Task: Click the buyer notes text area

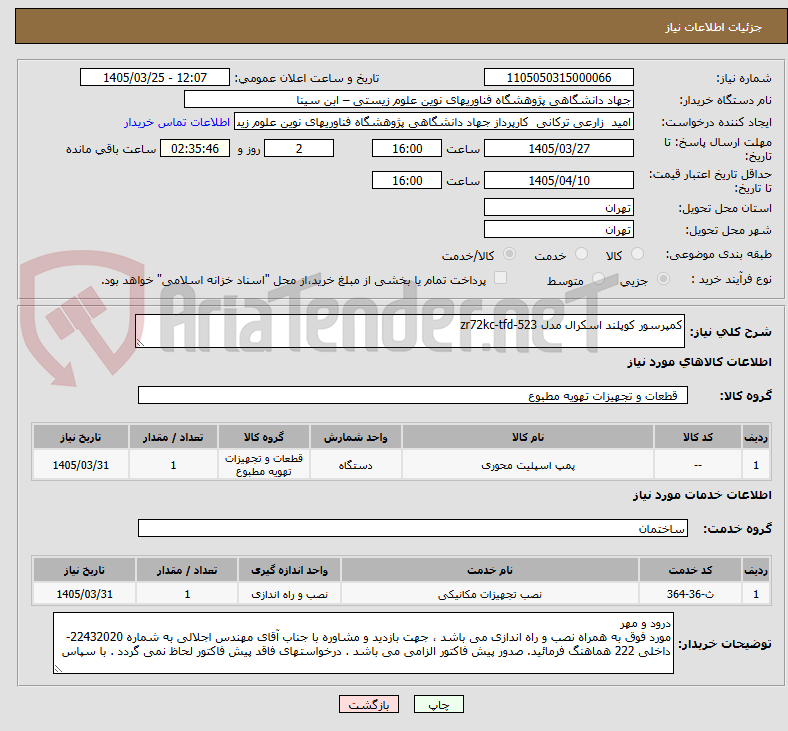Action: tap(363, 643)
